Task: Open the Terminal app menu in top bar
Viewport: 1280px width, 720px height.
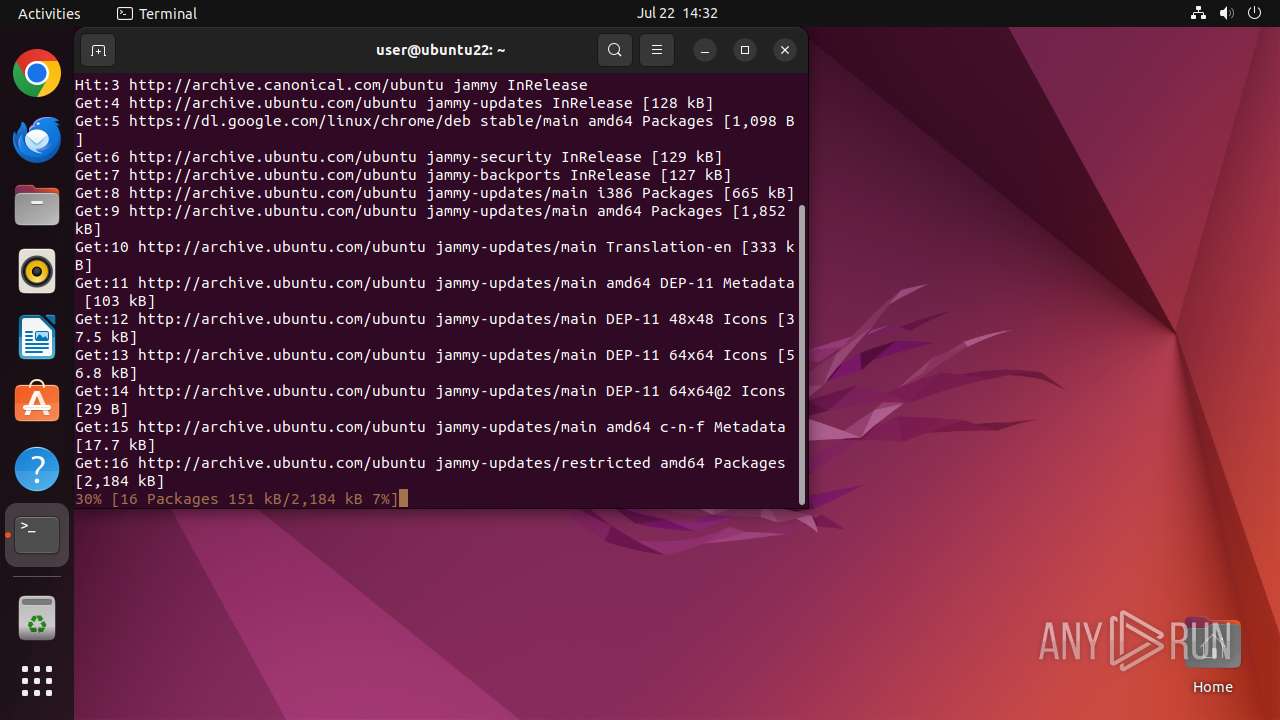Action: click(157, 14)
